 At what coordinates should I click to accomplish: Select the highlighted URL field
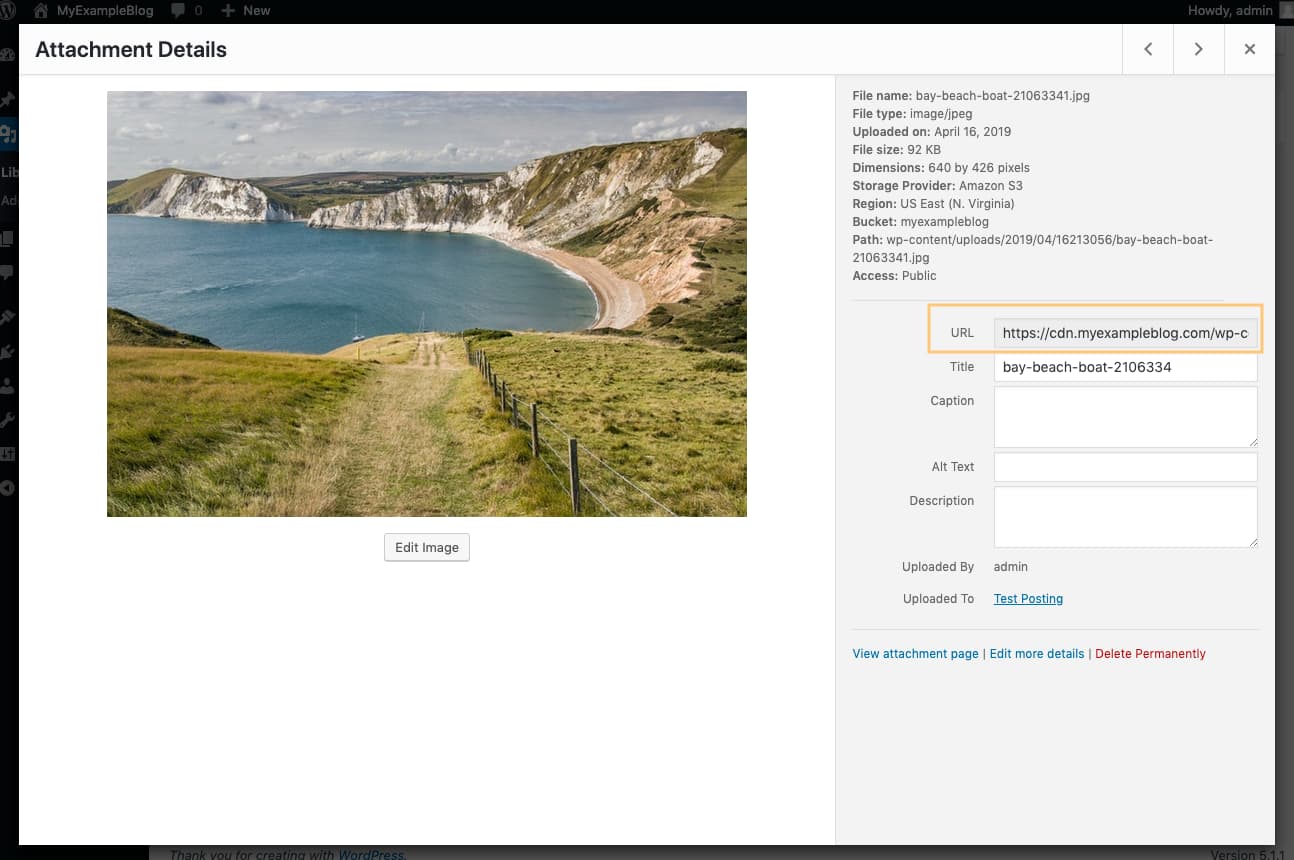pos(1125,332)
